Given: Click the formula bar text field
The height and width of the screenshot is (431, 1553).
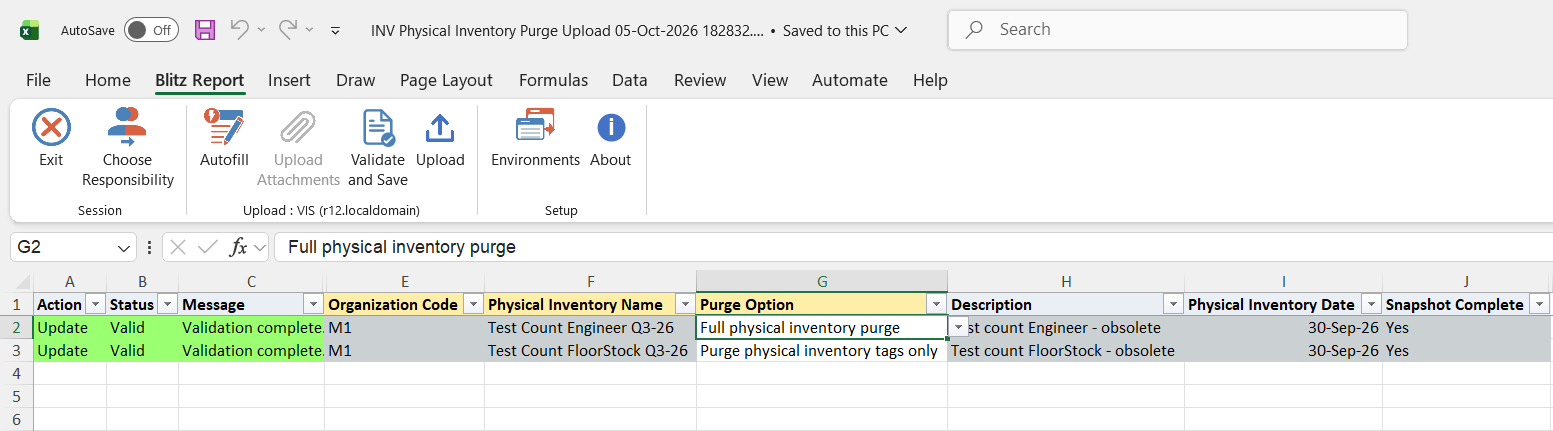Looking at the screenshot, I should pyautogui.click(x=912, y=247).
